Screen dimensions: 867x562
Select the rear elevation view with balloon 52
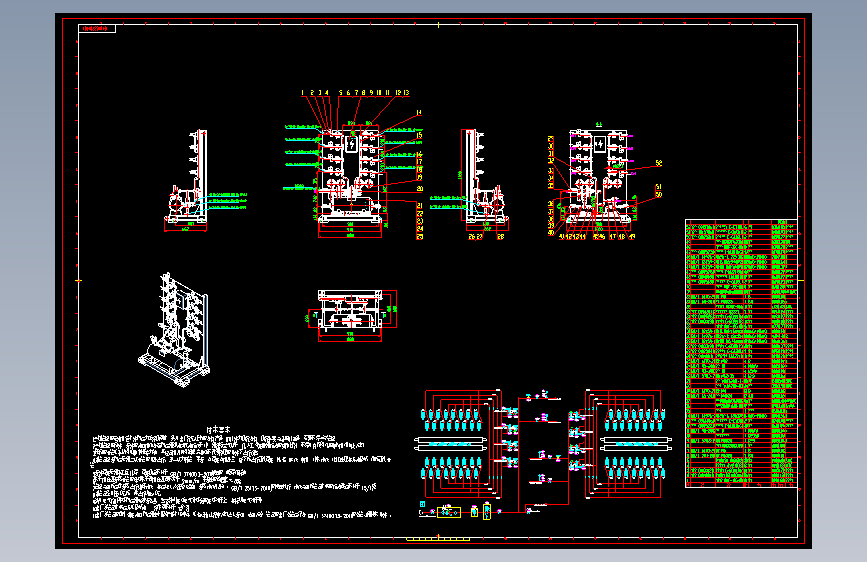599,178
